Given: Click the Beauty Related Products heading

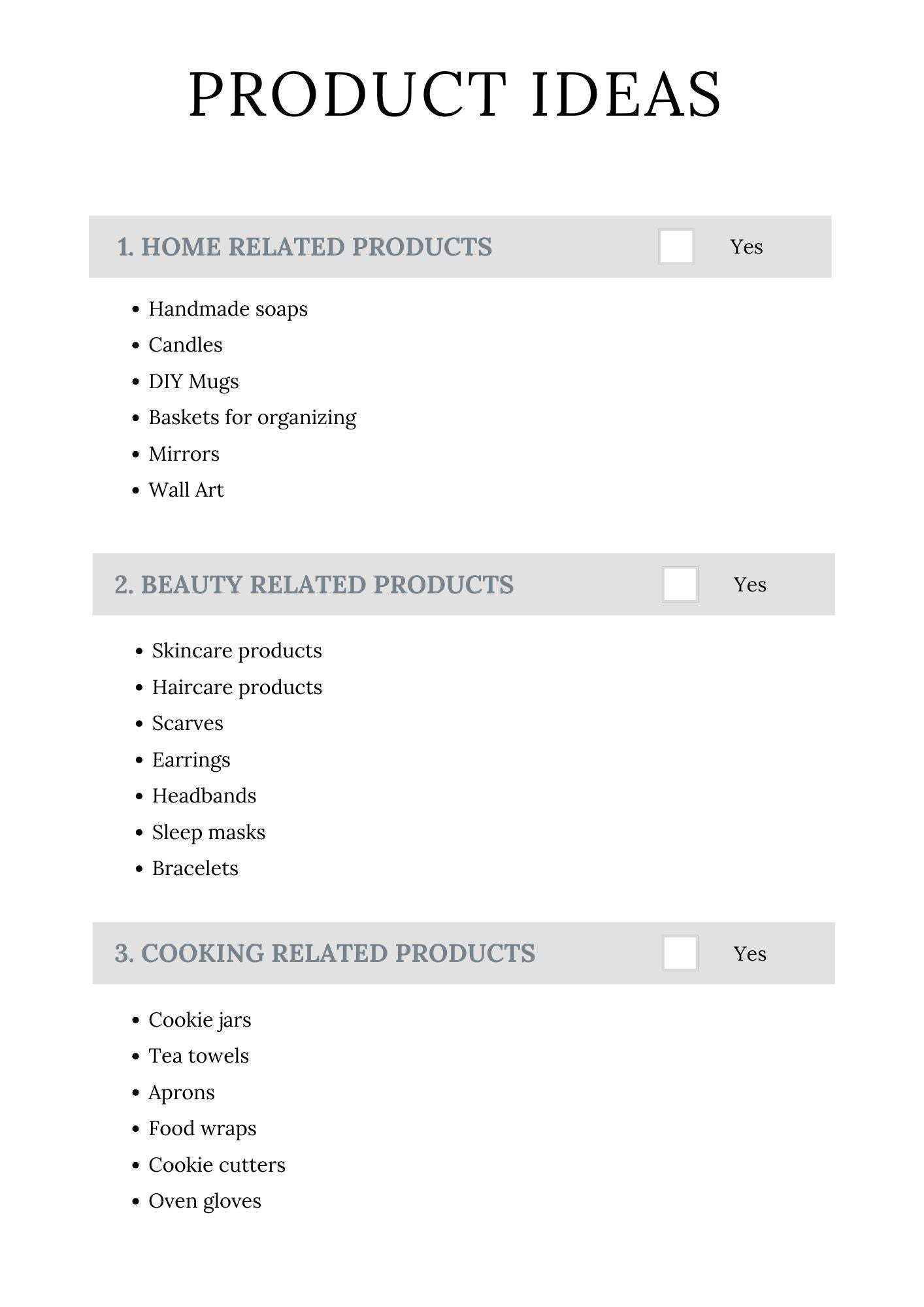Looking at the screenshot, I should (314, 585).
